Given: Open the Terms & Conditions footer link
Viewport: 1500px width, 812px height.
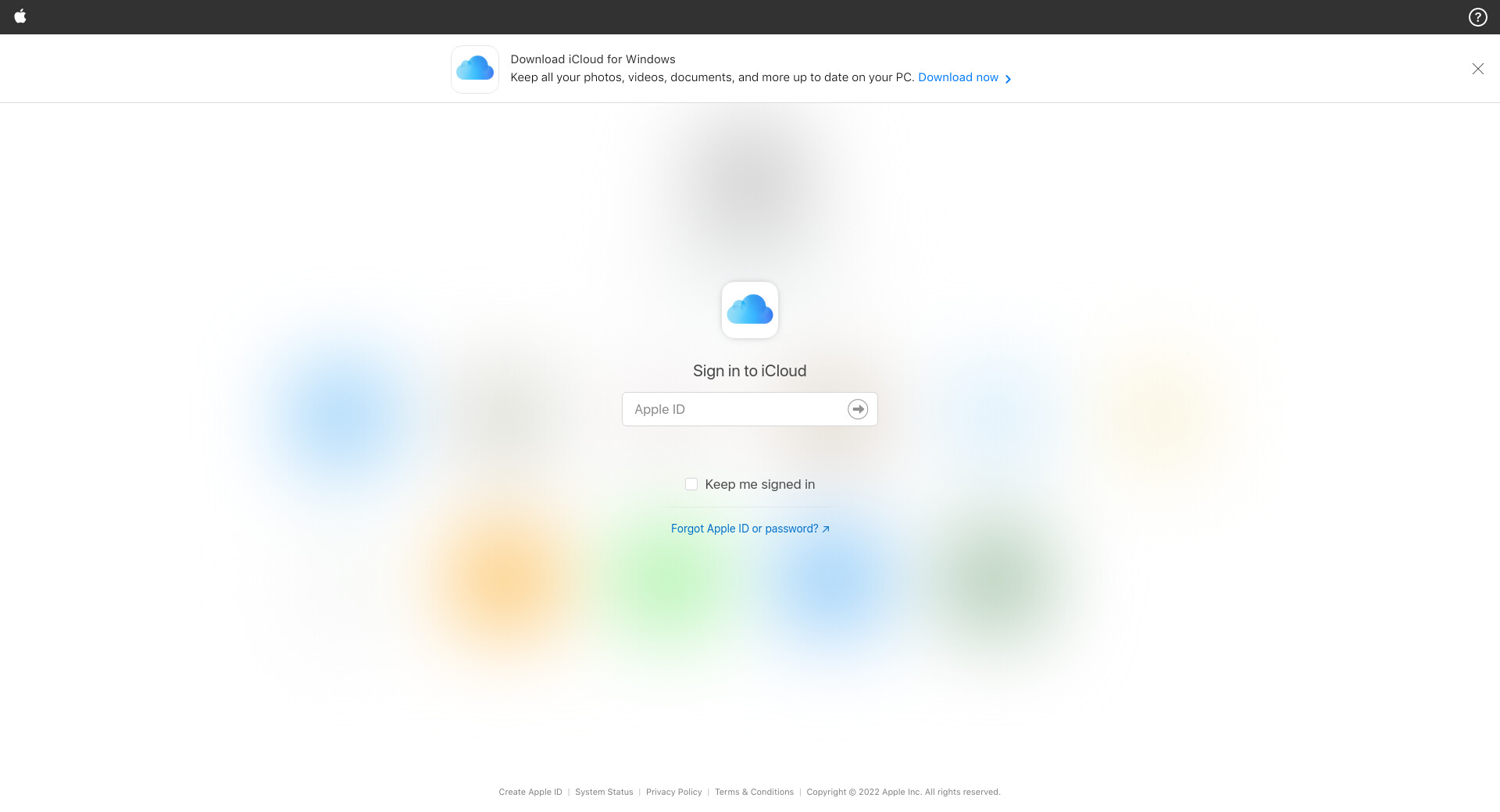Looking at the screenshot, I should tap(754, 792).
